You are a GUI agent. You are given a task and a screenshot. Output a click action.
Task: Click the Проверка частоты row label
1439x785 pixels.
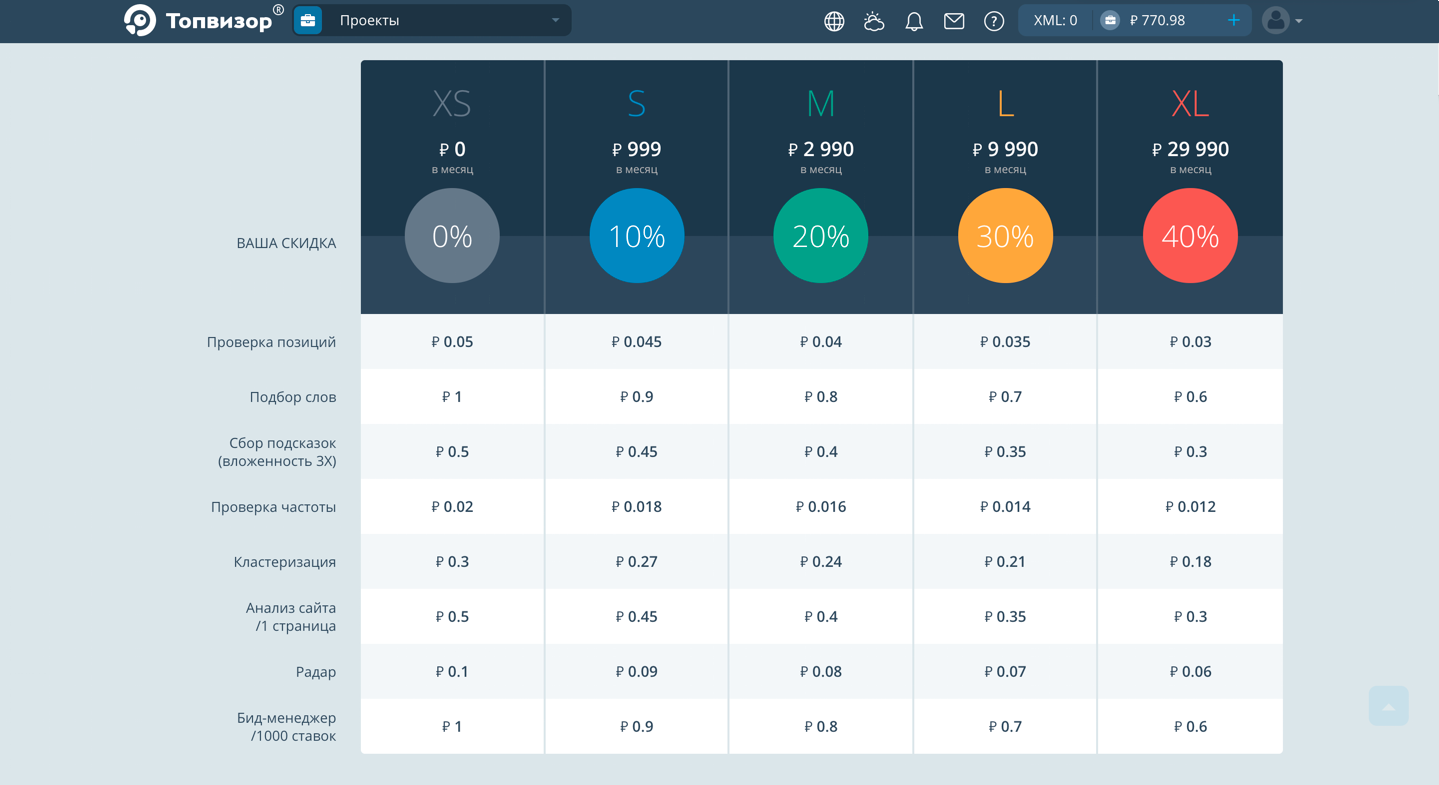pyautogui.click(x=273, y=507)
